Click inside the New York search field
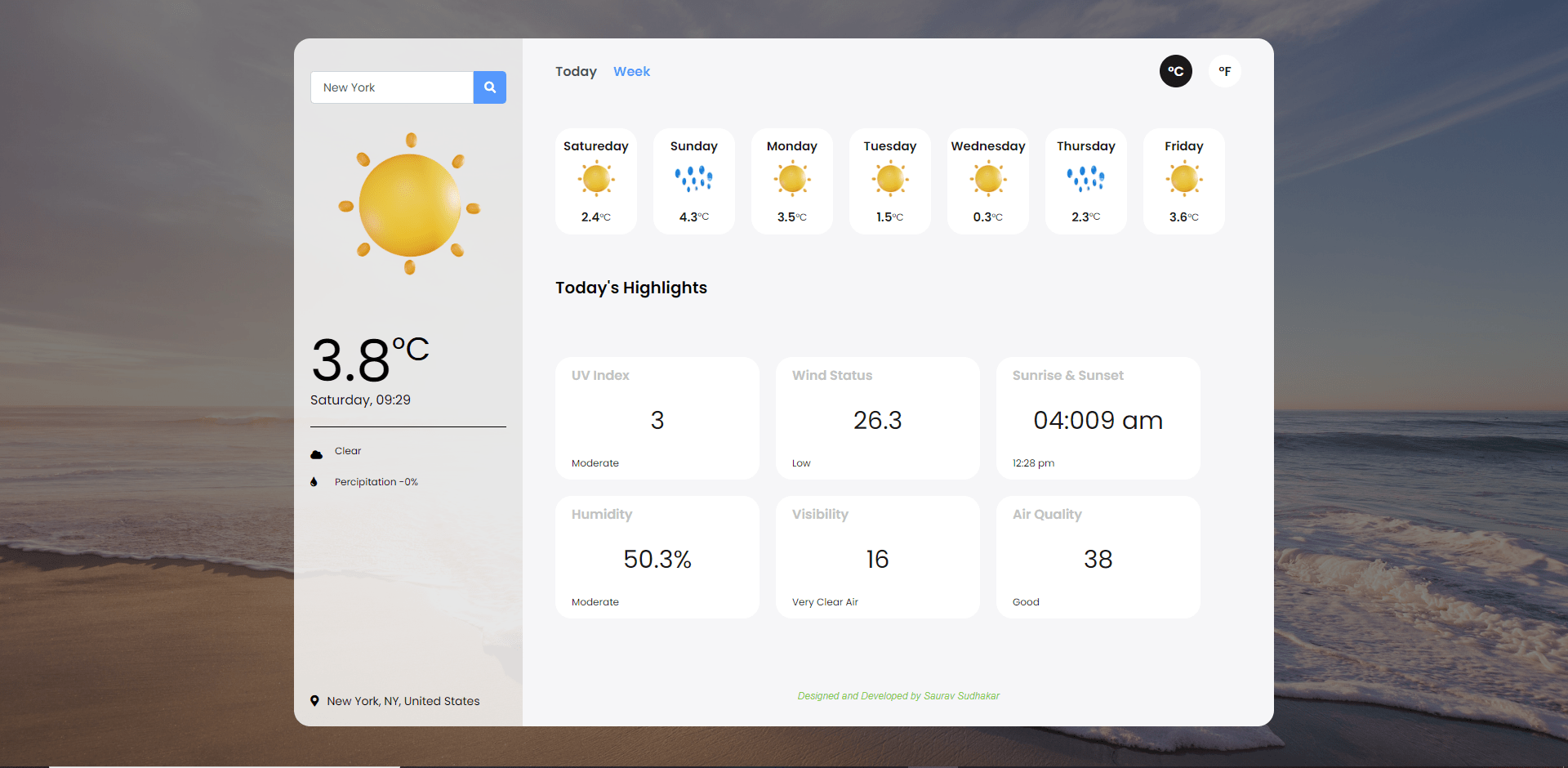 (392, 87)
